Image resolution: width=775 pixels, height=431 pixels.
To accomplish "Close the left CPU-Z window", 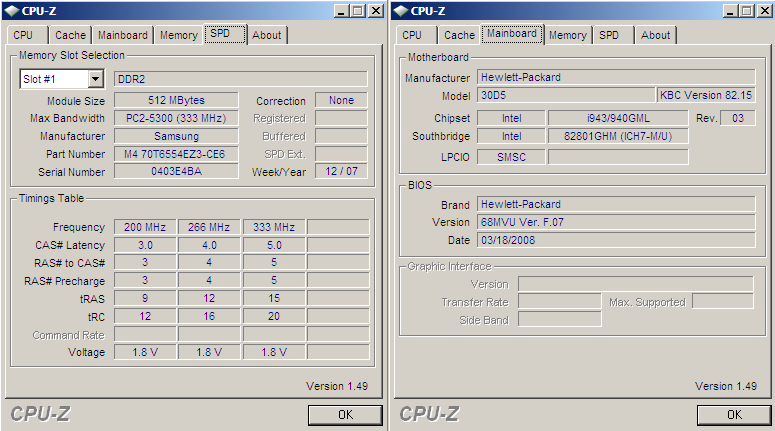I will point(376,11).
